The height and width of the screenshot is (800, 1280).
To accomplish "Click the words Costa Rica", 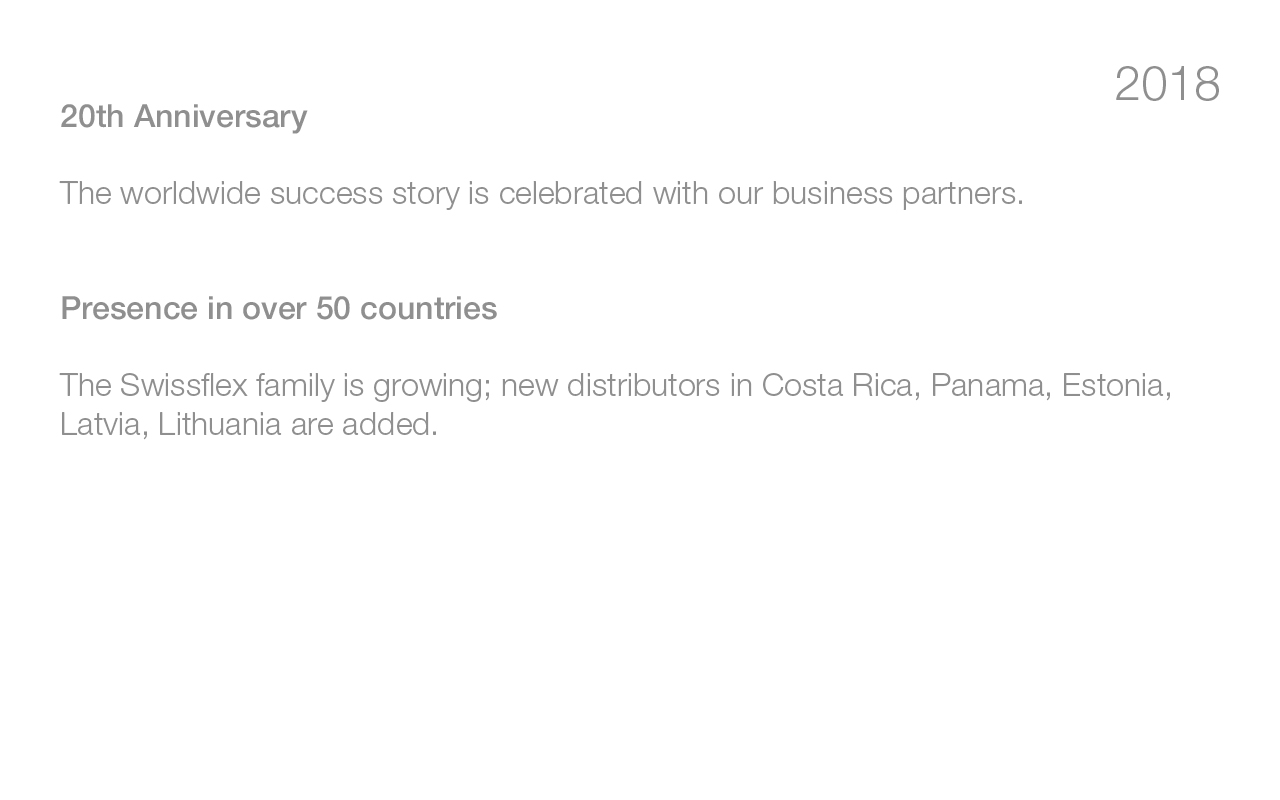I will pyautogui.click(x=838, y=385).
